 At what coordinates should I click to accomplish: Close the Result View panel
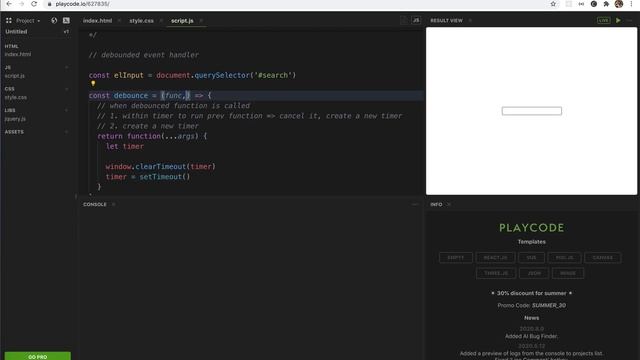click(x=470, y=20)
